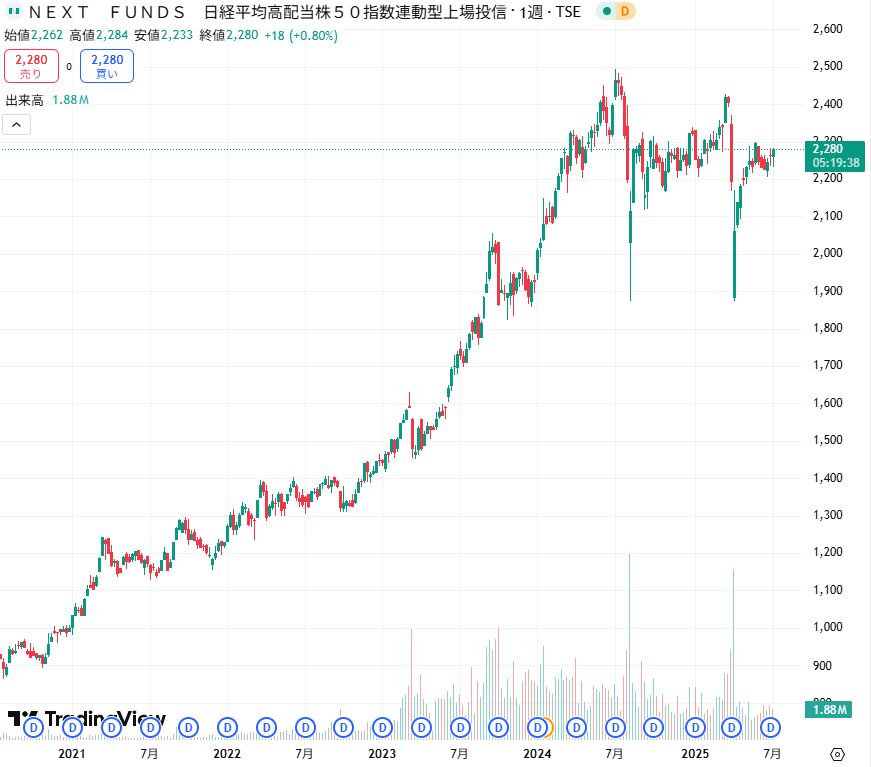
Task: Open chart settings via the gear icon
Action: (838, 753)
